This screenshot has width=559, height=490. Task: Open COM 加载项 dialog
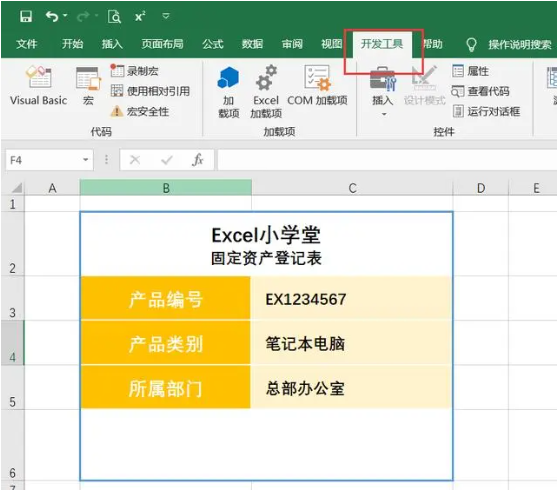pos(317,86)
